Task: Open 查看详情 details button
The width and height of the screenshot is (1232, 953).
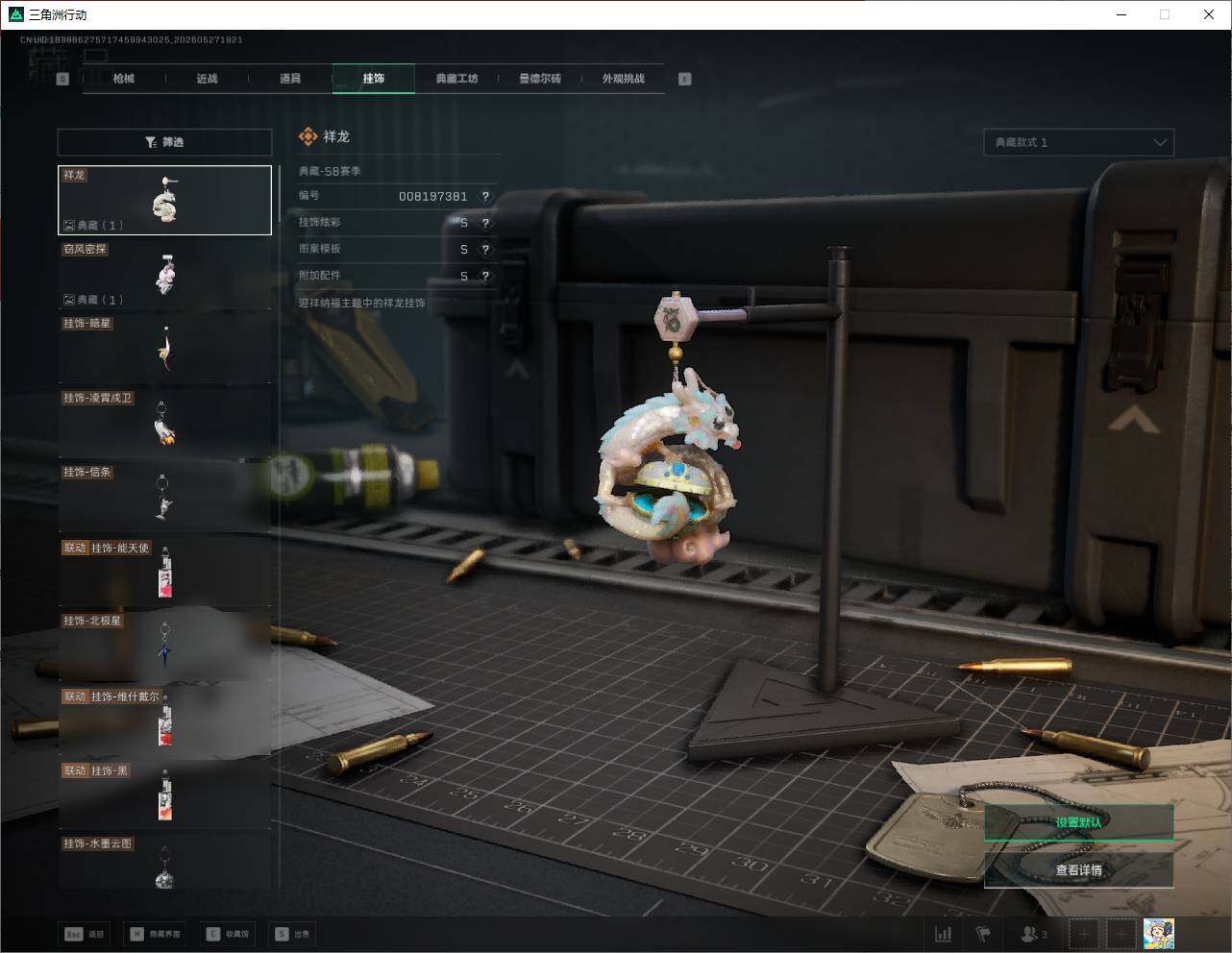Action: click(1078, 870)
